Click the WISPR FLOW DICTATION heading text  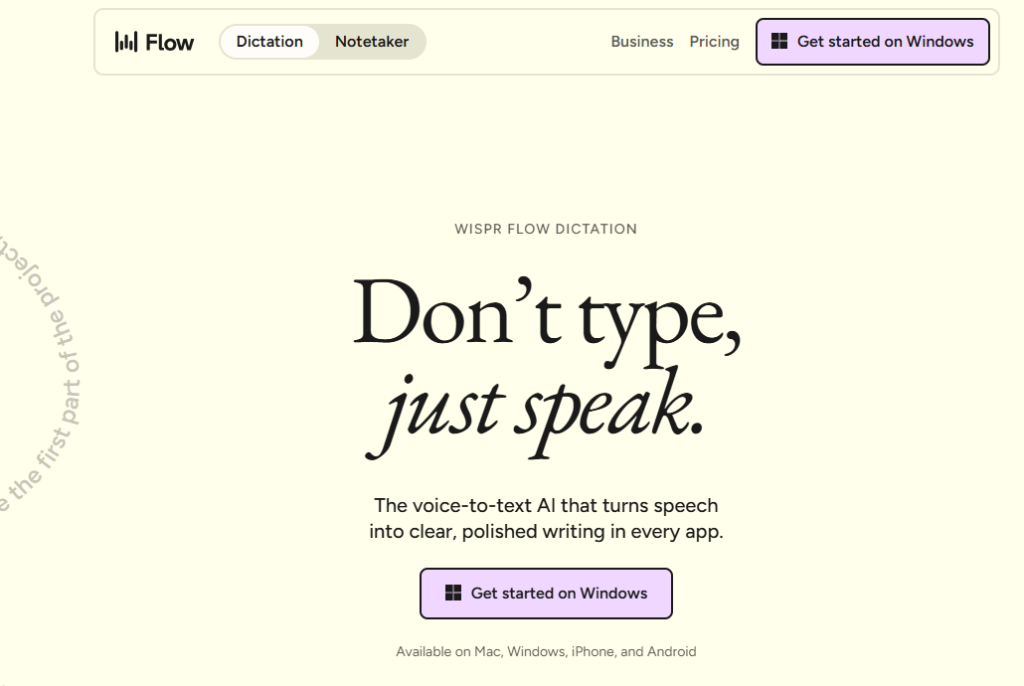point(546,229)
